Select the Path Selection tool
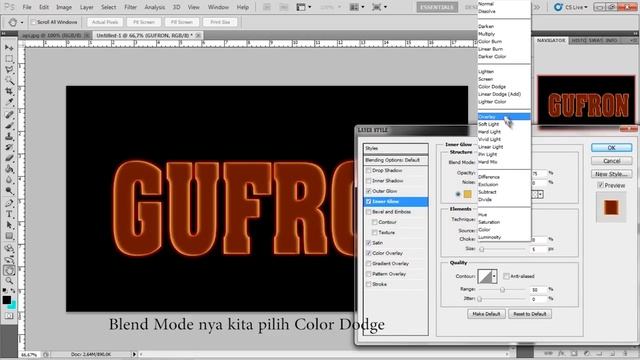Image resolution: width=640 pixels, height=360 pixels. coord(9,225)
